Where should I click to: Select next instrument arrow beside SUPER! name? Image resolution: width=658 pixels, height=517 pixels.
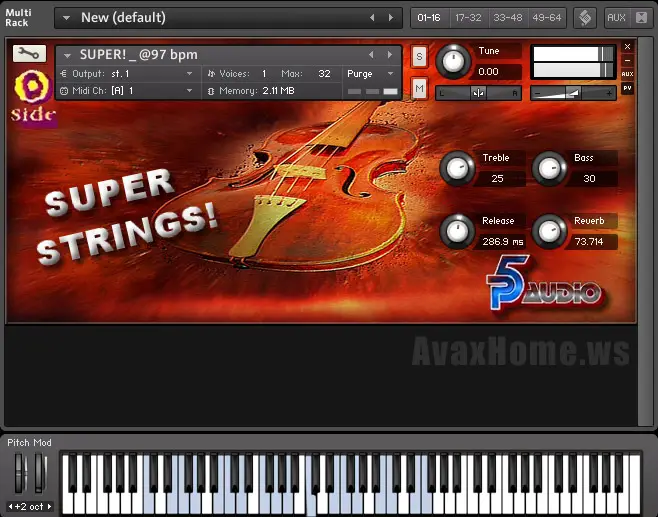pos(390,55)
